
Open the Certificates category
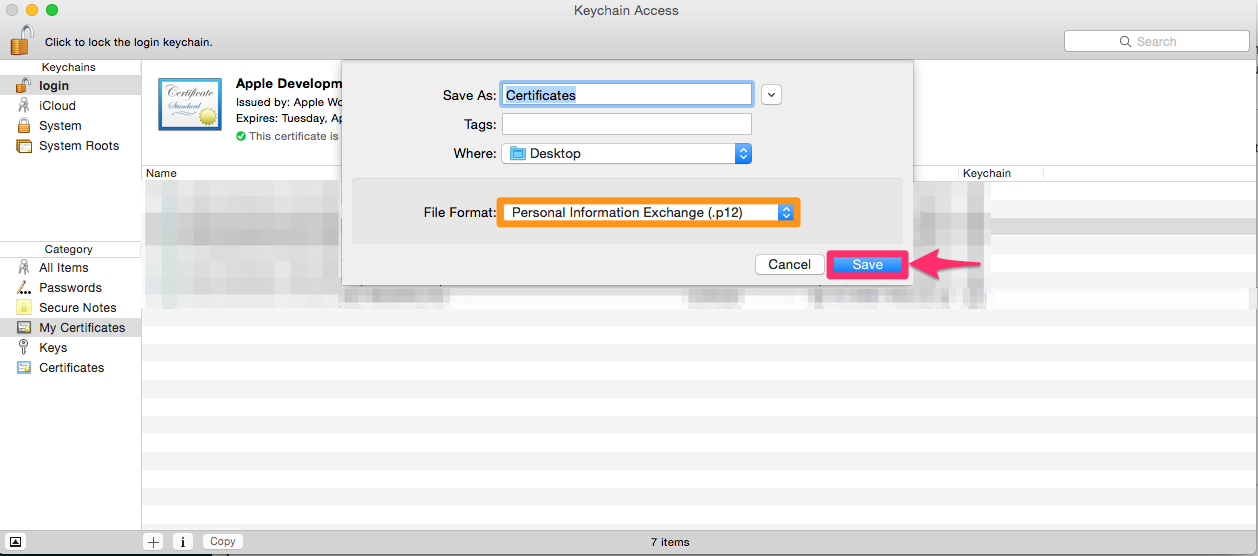point(71,368)
